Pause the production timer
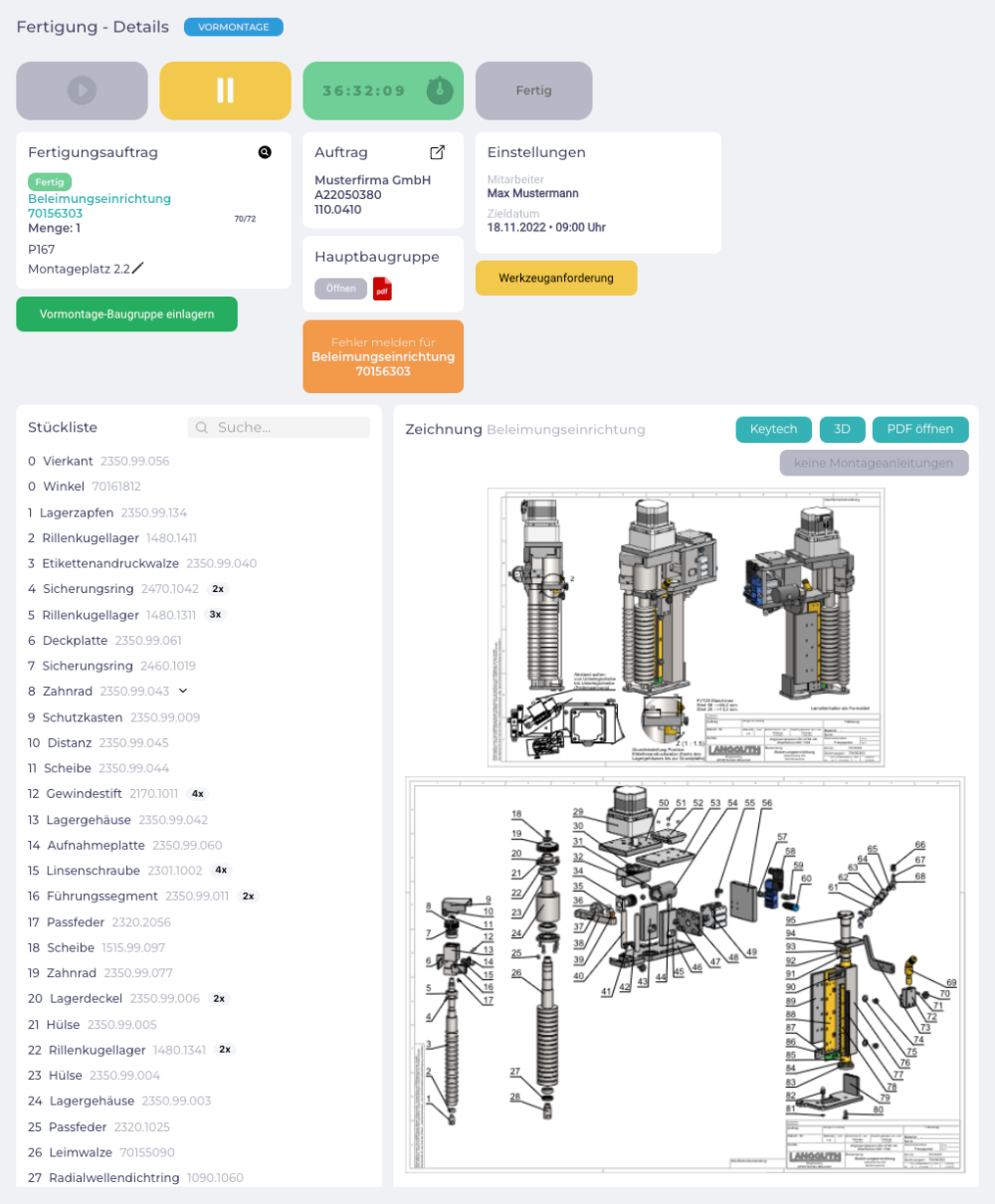 (225, 91)
